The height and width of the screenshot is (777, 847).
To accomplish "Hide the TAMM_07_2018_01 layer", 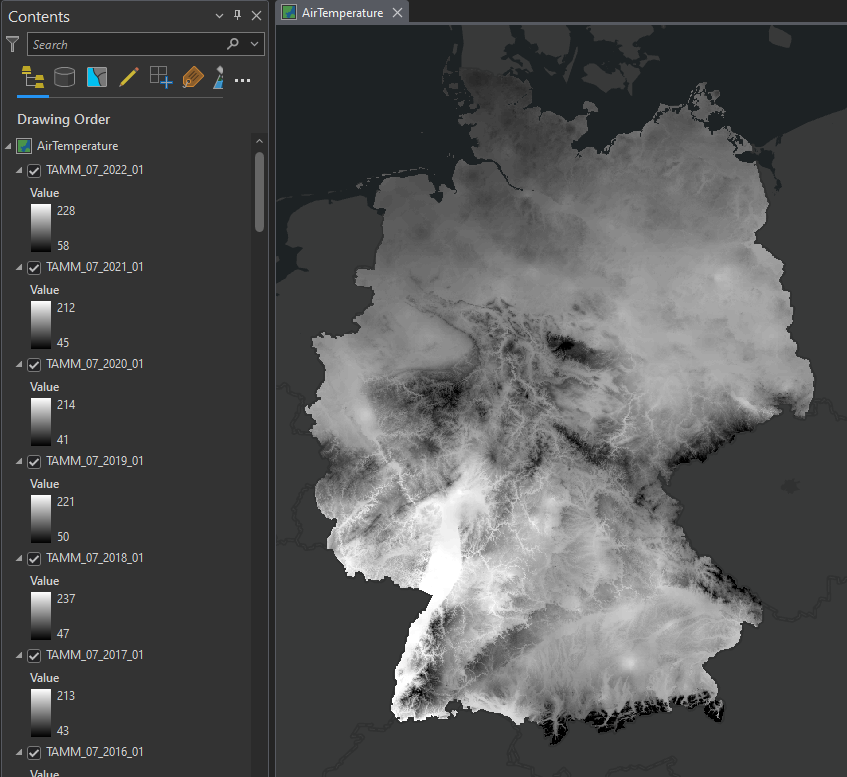I will coord(34,558).
